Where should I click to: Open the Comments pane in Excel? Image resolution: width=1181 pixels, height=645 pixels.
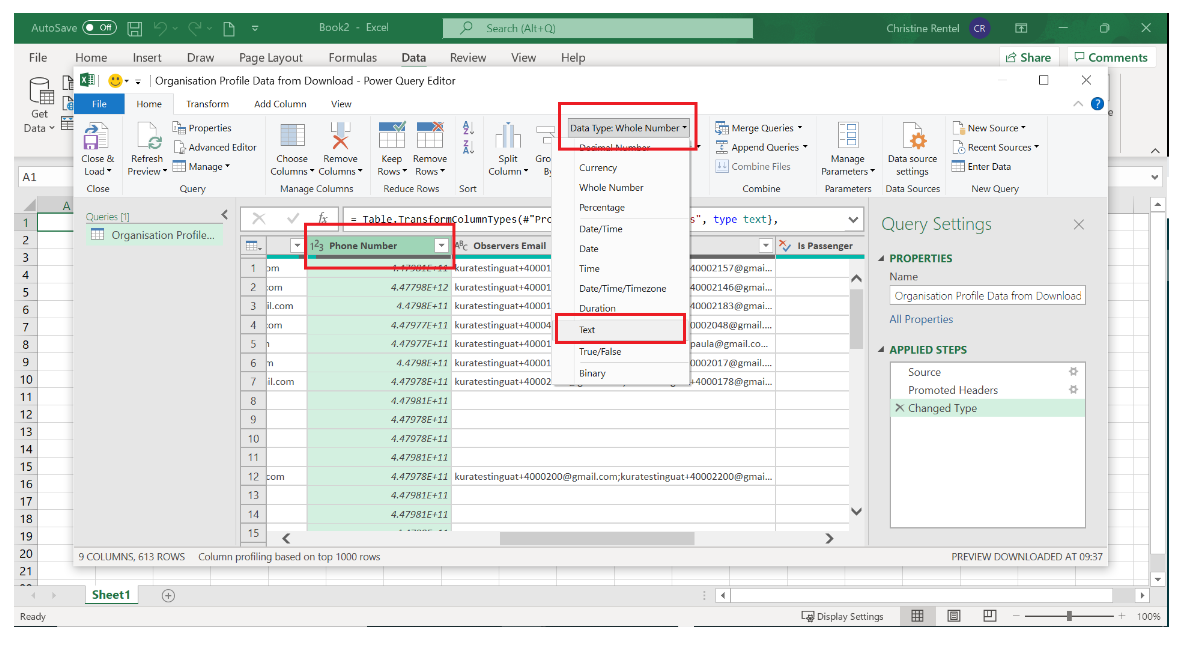pyautogui.click(x=1111, y=57)
